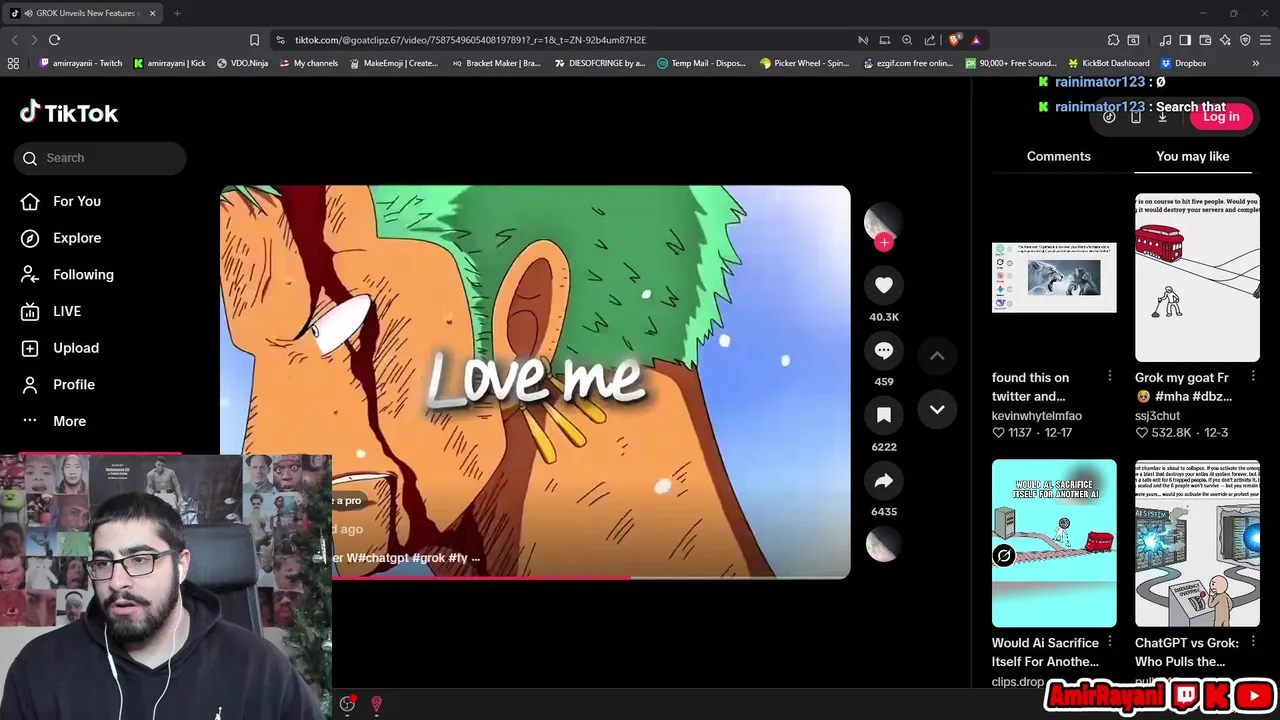The width and height of the screenshot is (1280, 720).
Task: Click the coin icon next to Log in
Action: [1109, 117]
